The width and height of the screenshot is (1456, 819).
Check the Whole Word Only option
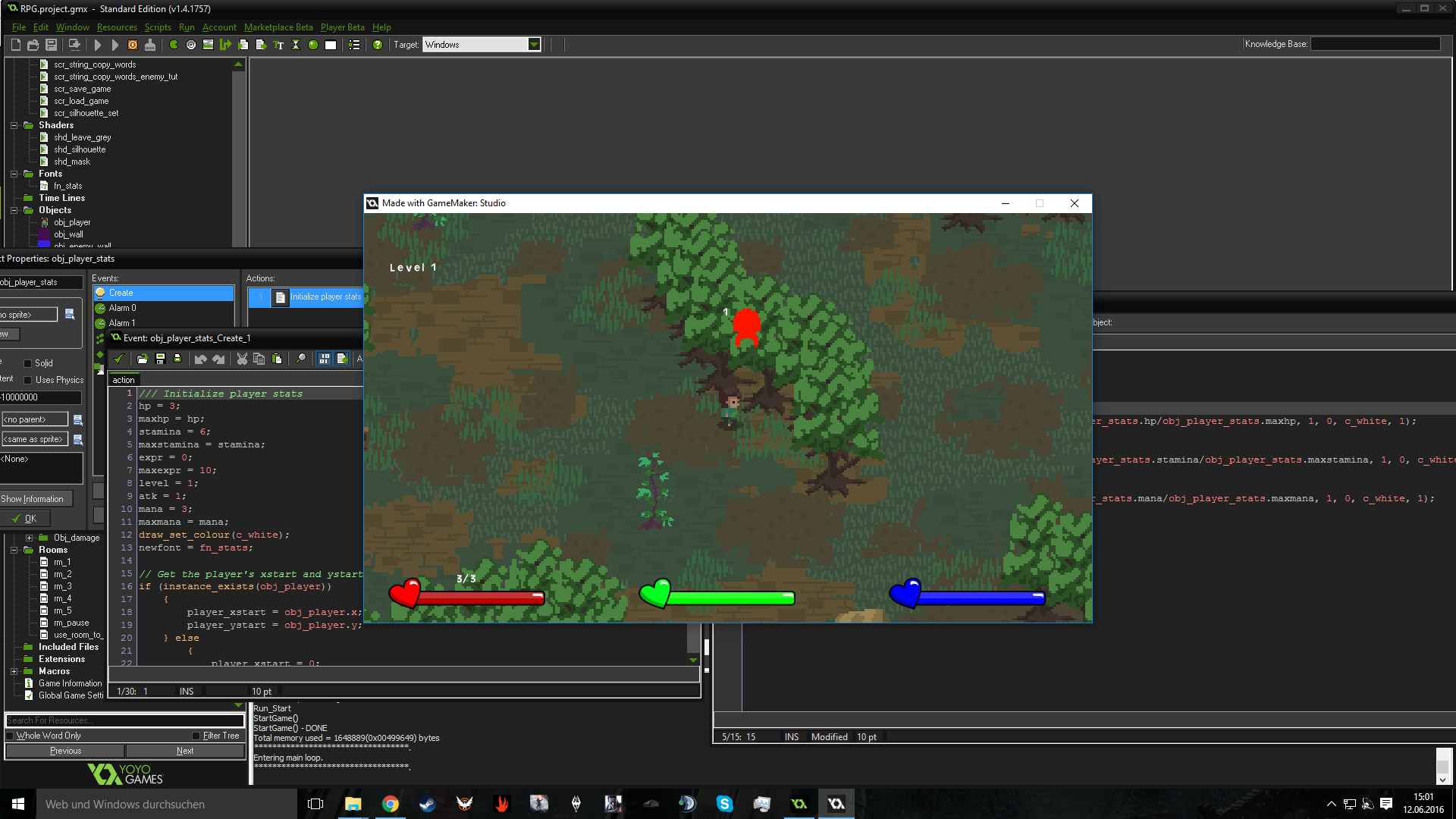pyautogui.click(x=11, y=736)
